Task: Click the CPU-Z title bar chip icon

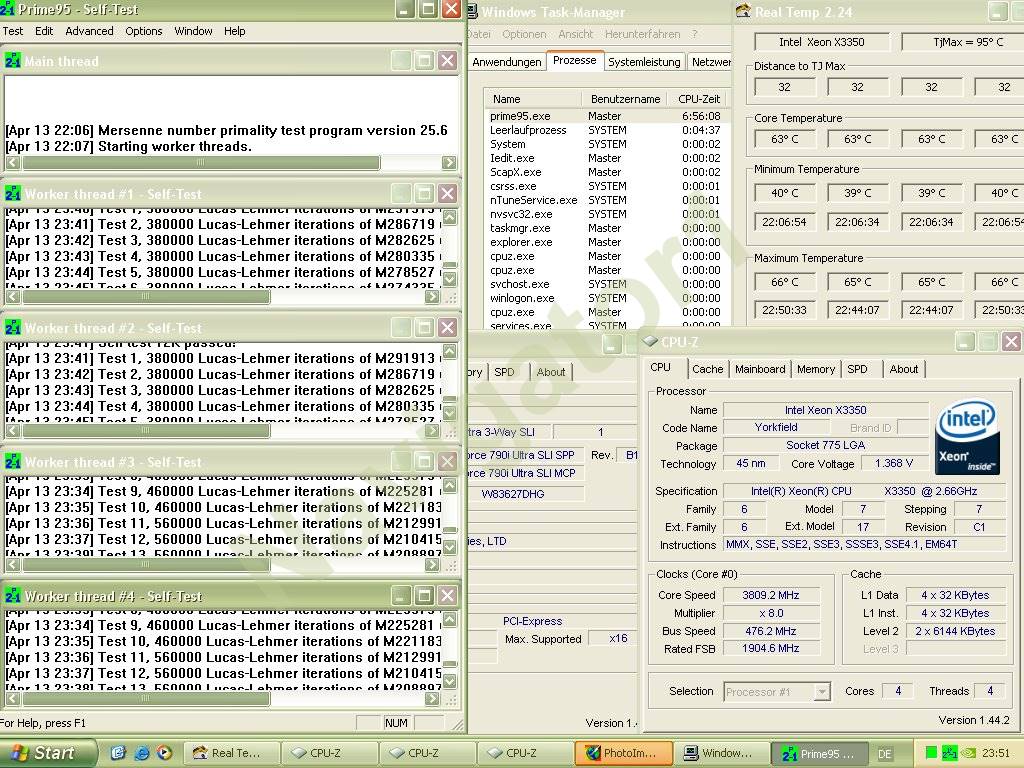Action: [x=650, y=341]
